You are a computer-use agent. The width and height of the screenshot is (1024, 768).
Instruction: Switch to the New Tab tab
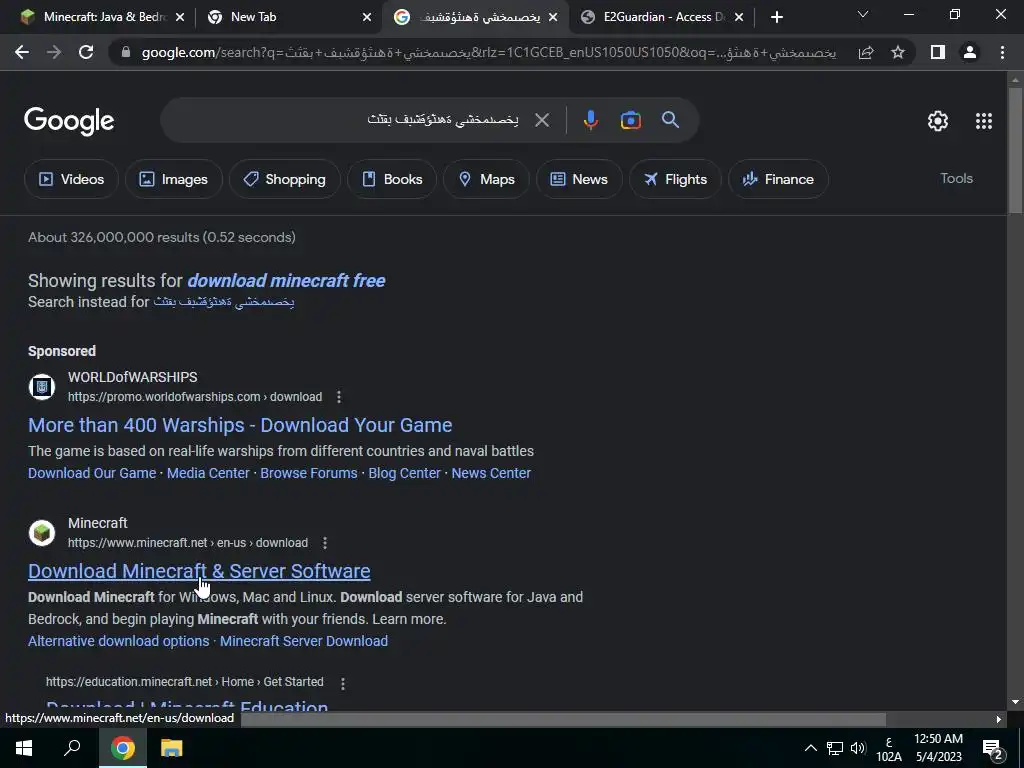tap(287, 17)
